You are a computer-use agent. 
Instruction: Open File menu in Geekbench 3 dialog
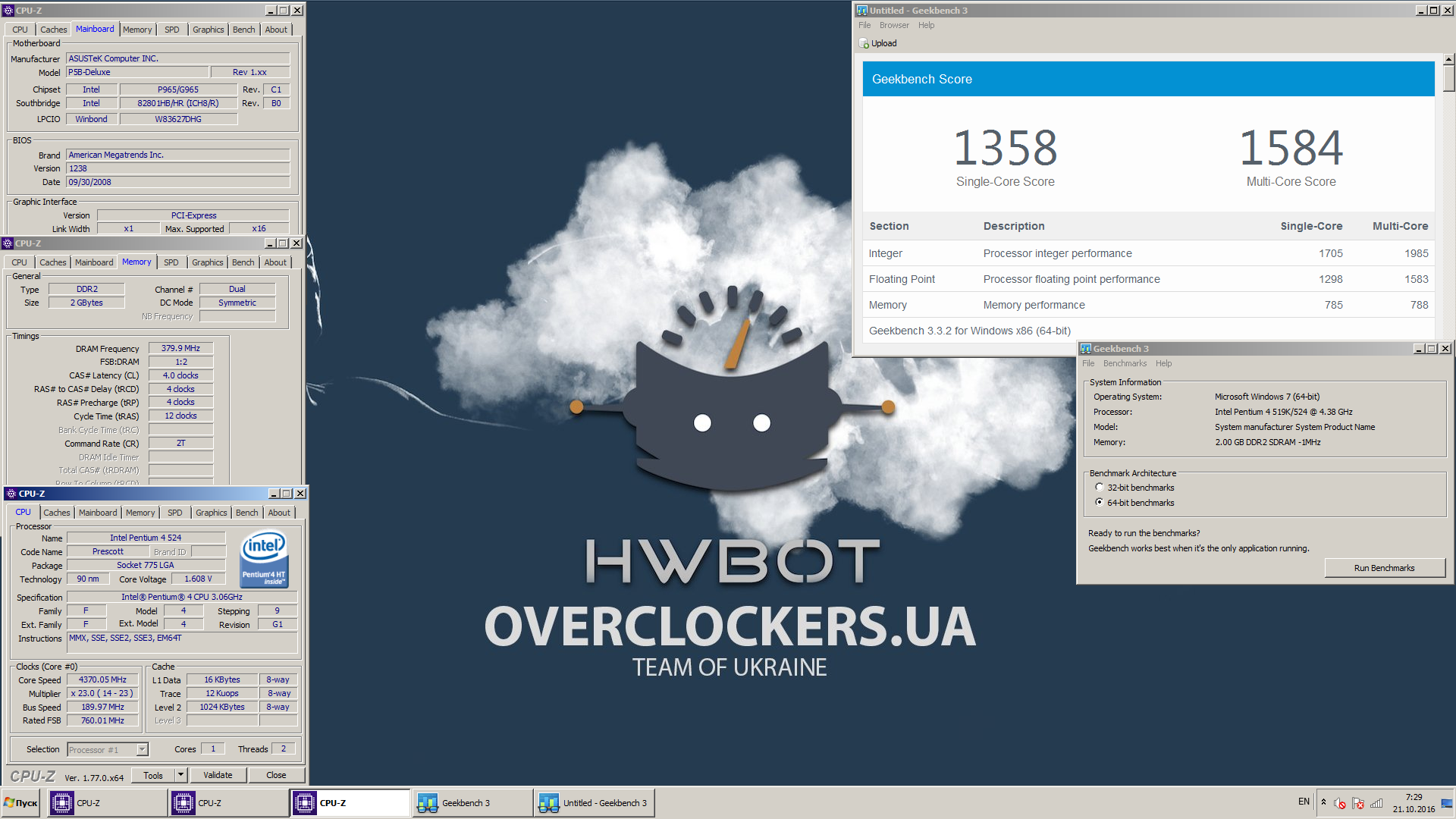coord(1088,363)
